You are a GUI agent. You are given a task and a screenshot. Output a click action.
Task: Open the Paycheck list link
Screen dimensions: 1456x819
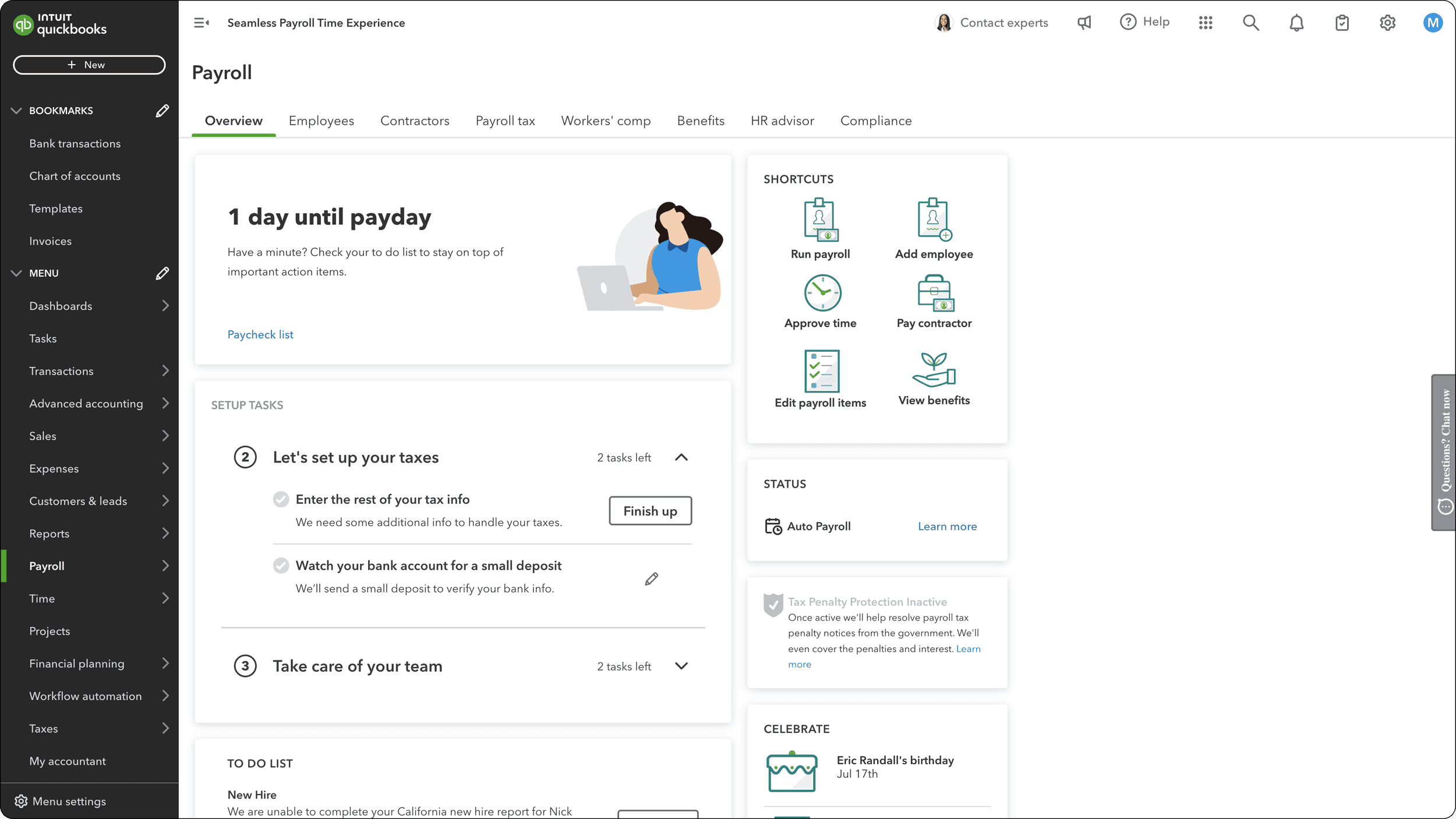pyautogui.click(x=260, y=334)
